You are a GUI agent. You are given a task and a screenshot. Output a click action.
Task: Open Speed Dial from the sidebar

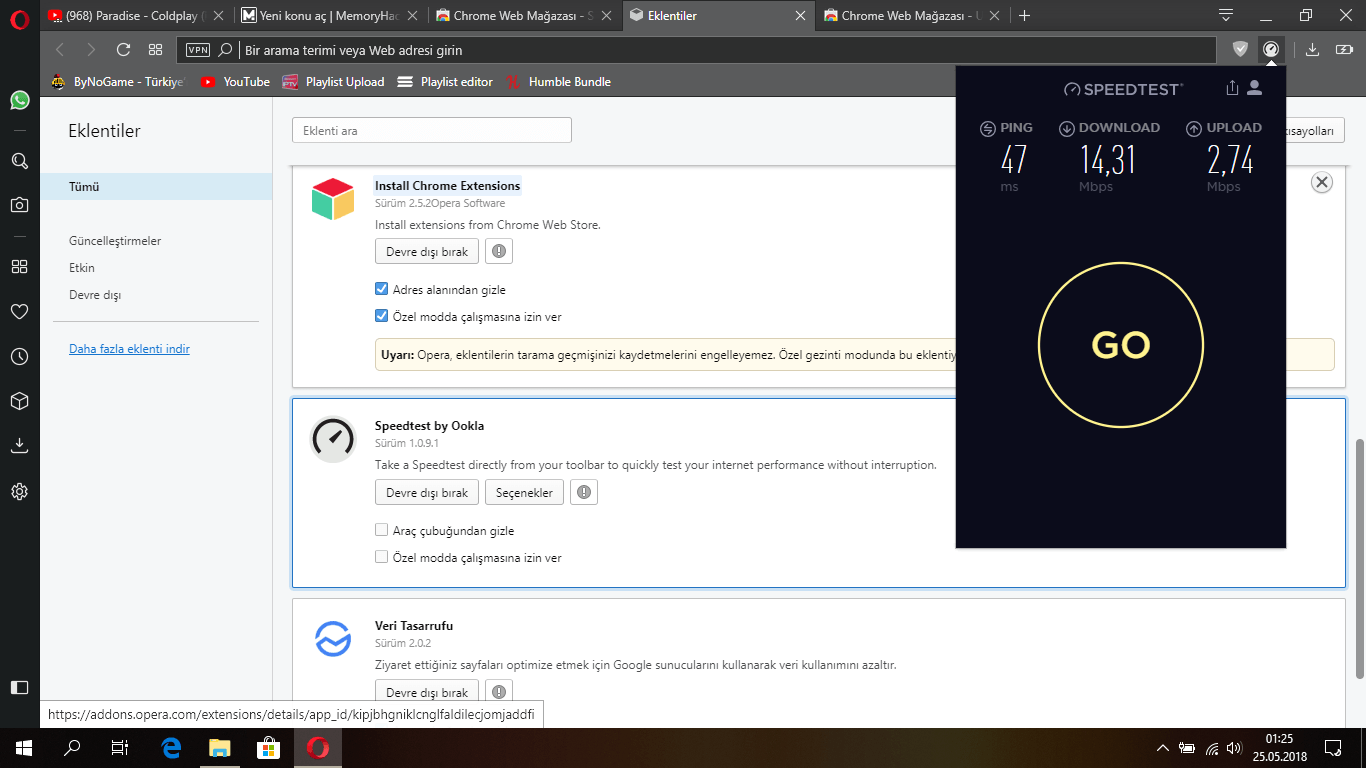(x=19, y=266)
